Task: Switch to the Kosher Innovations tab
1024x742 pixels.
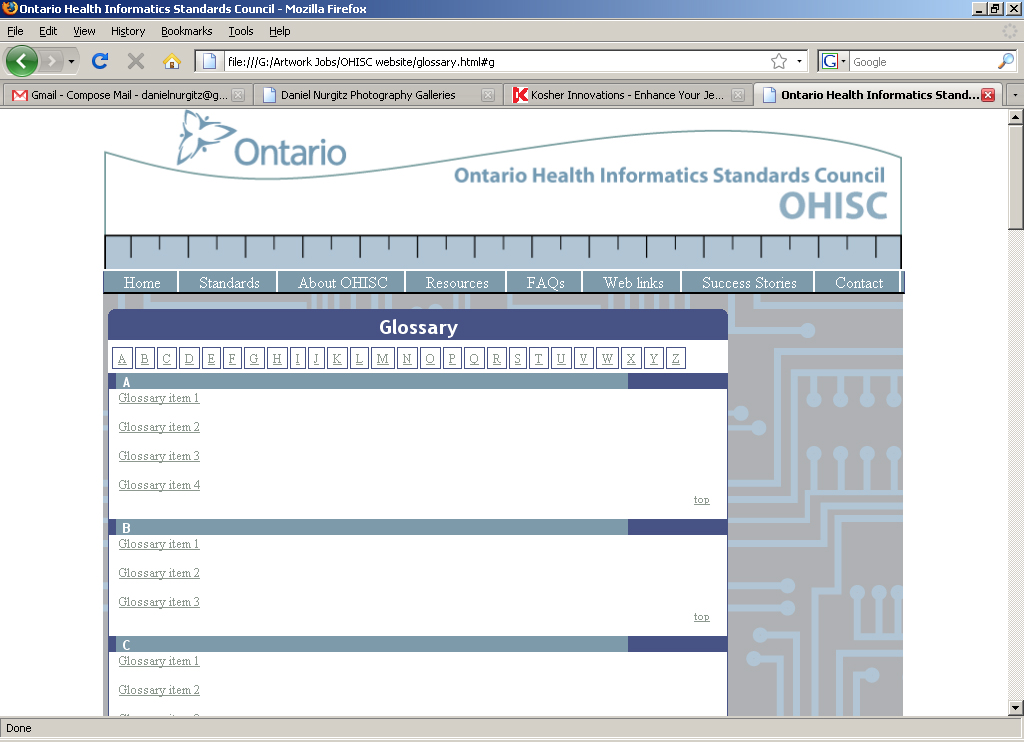Action: point(627,95)
